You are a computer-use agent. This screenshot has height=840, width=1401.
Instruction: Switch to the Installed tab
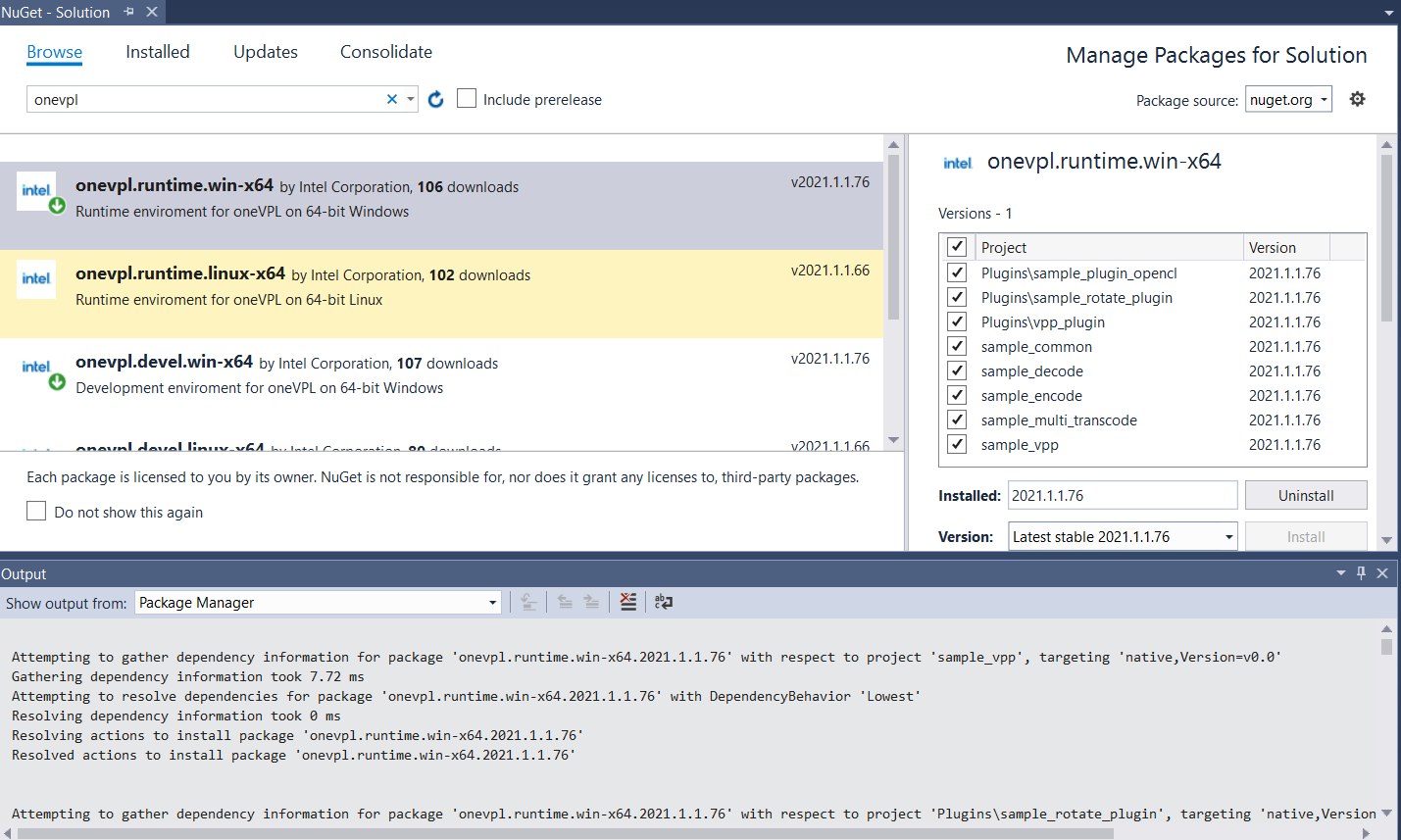pyautogui.click(x=157, y=52)
